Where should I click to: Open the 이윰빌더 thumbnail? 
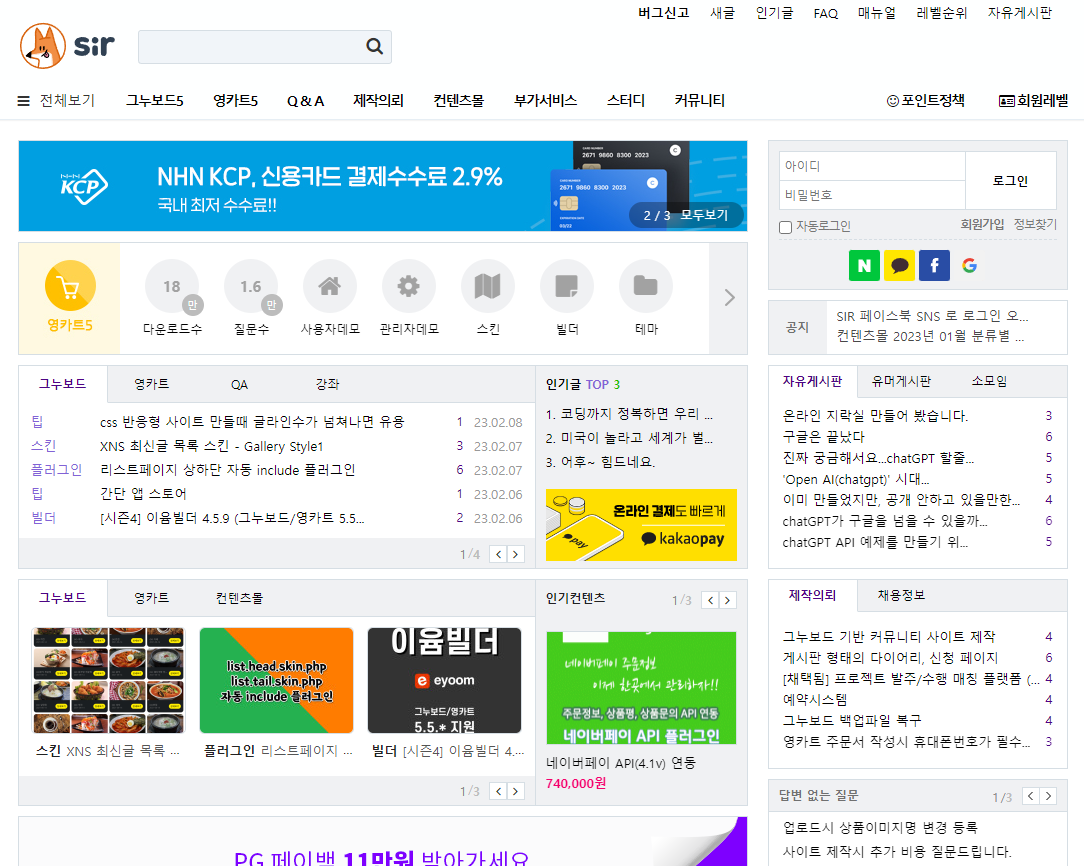(x=445, y=680)
